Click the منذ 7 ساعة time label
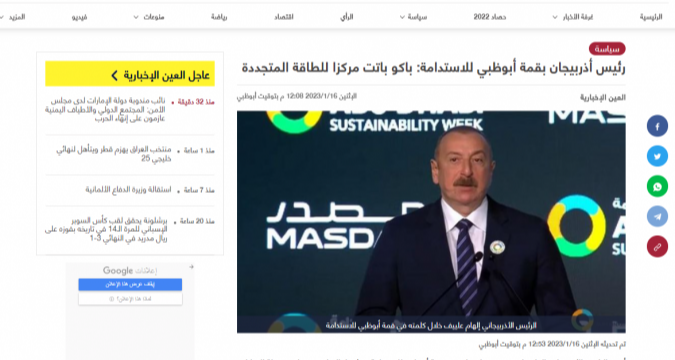675x360 pixels. point(199,190)
